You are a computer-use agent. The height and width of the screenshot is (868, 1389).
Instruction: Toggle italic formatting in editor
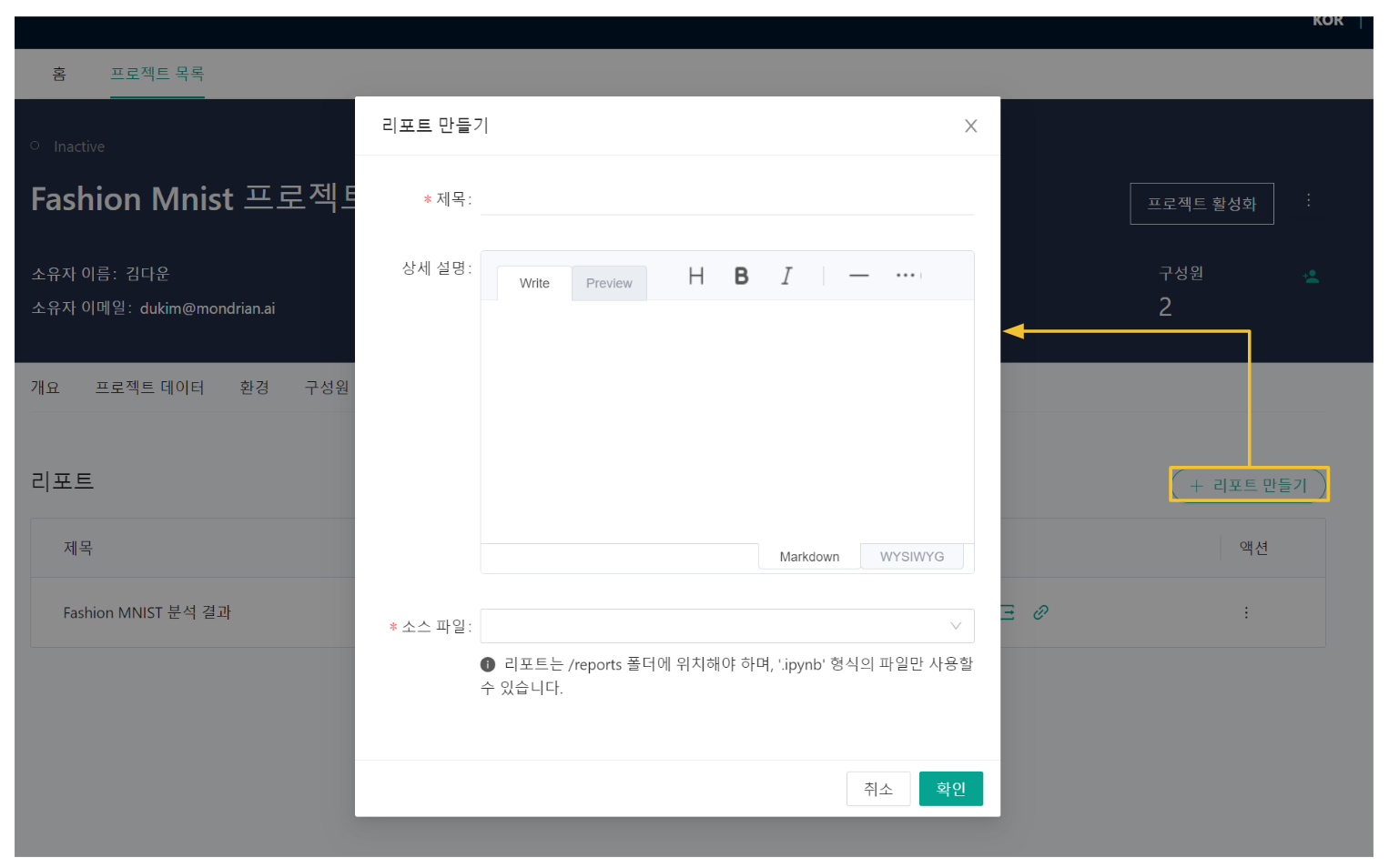[x=786, y=276]
